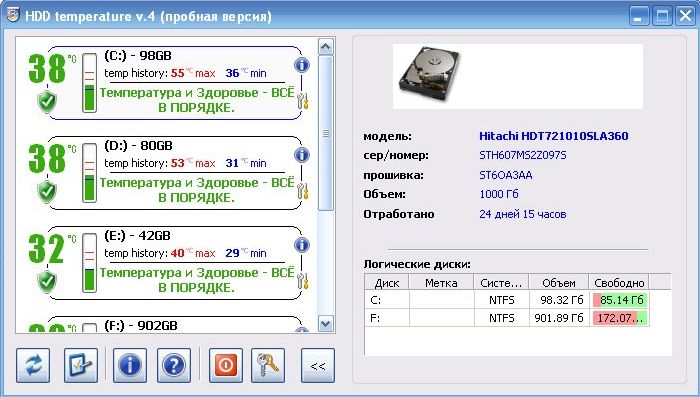Click the 901.89 Гб volume cell
The width and height of the screenshot is (700, 397).
pyautogui.click(x=558, y=318)
